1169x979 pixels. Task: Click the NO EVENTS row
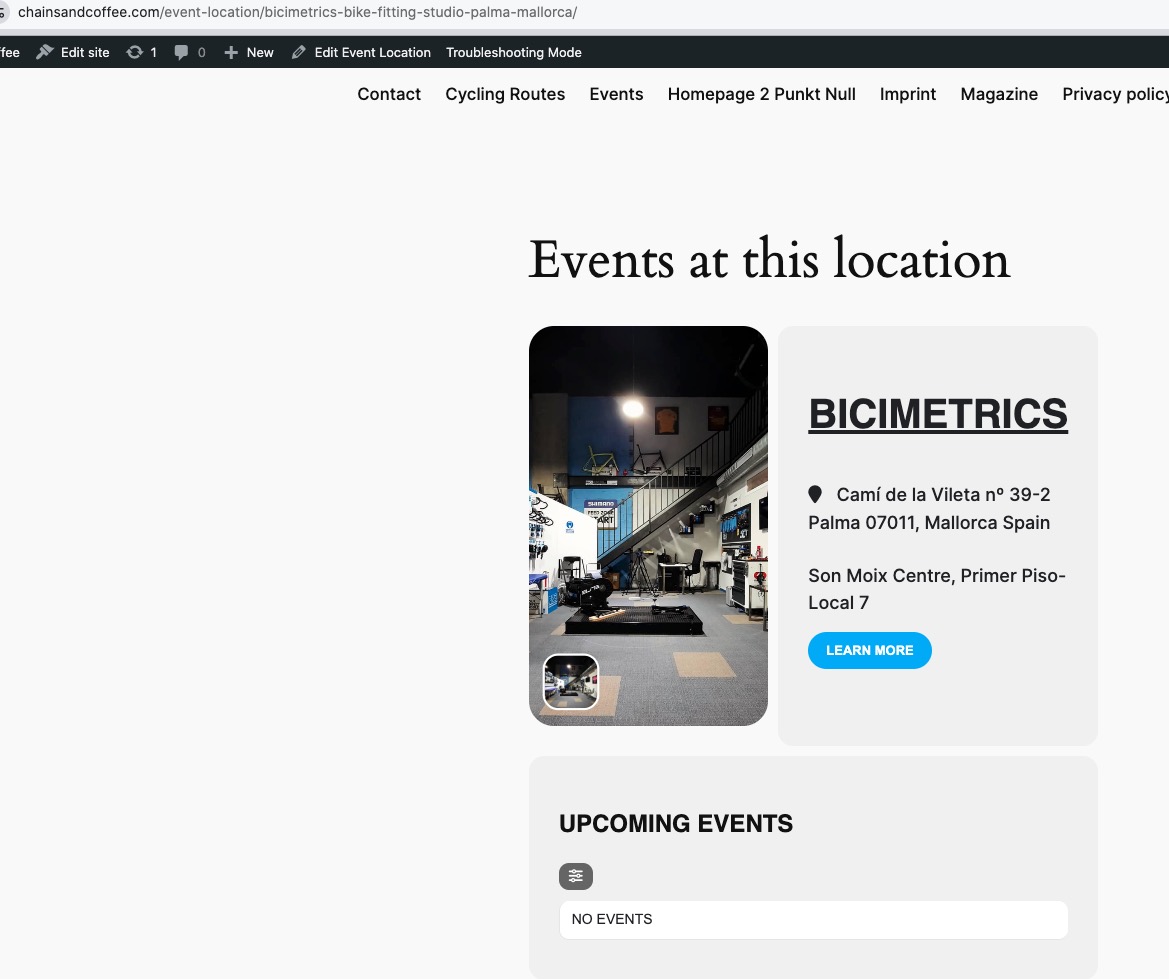click(x=813, y=919)
